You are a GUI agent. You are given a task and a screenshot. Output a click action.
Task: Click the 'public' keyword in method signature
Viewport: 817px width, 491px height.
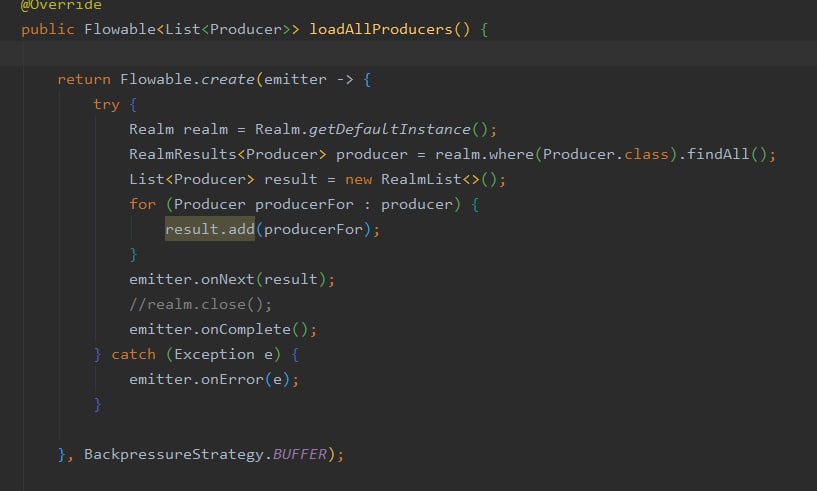(48, 30)
